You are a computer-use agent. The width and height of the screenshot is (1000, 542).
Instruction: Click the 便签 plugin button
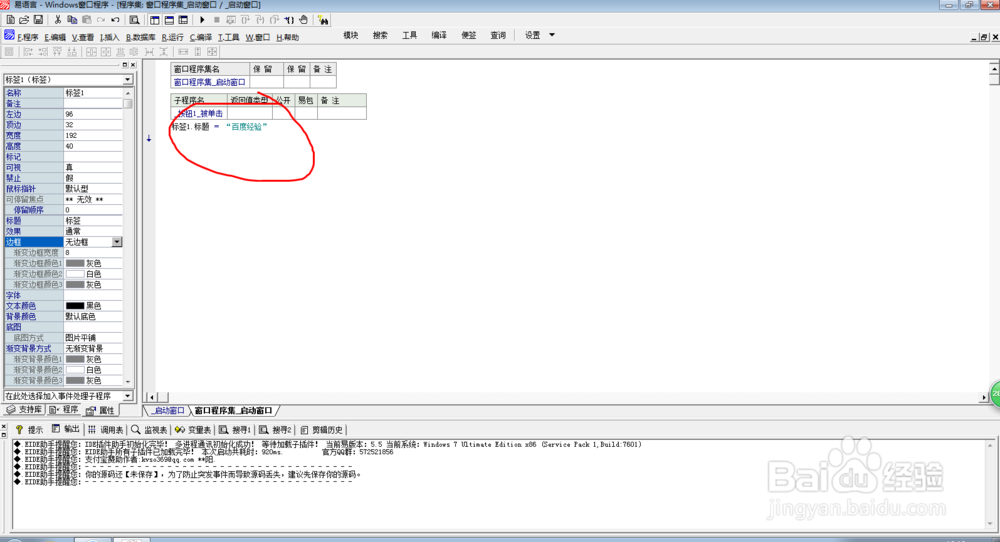coord(469,35)
